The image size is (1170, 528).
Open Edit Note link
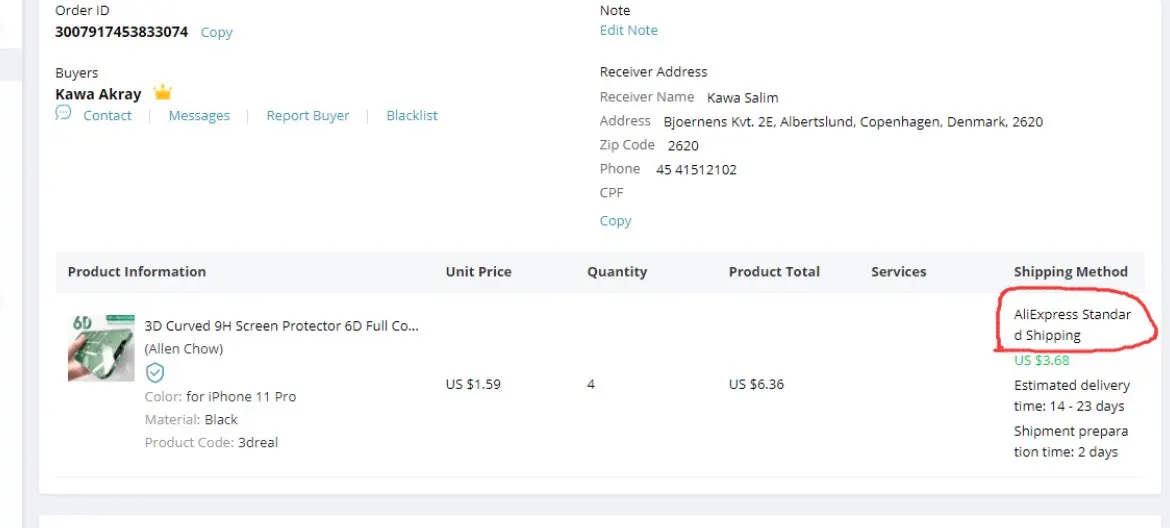point(628,30)
